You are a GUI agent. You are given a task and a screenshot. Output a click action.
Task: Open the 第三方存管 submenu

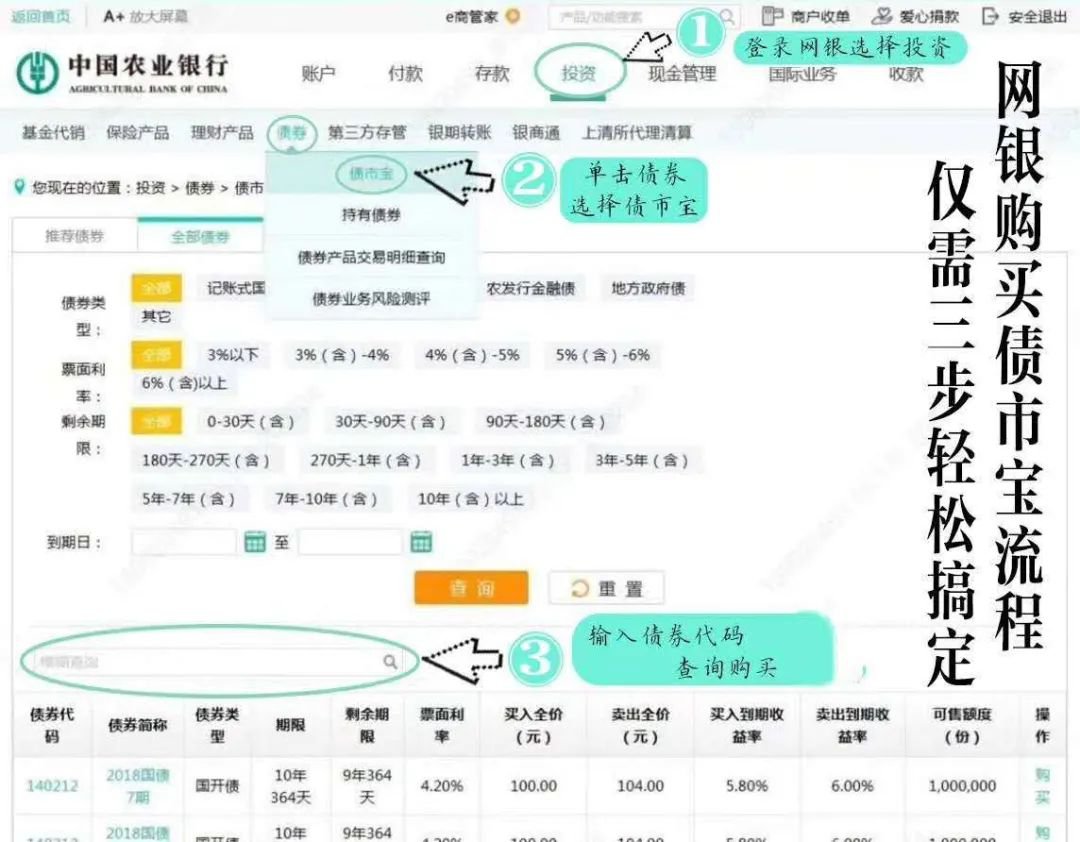coord(367,132)
